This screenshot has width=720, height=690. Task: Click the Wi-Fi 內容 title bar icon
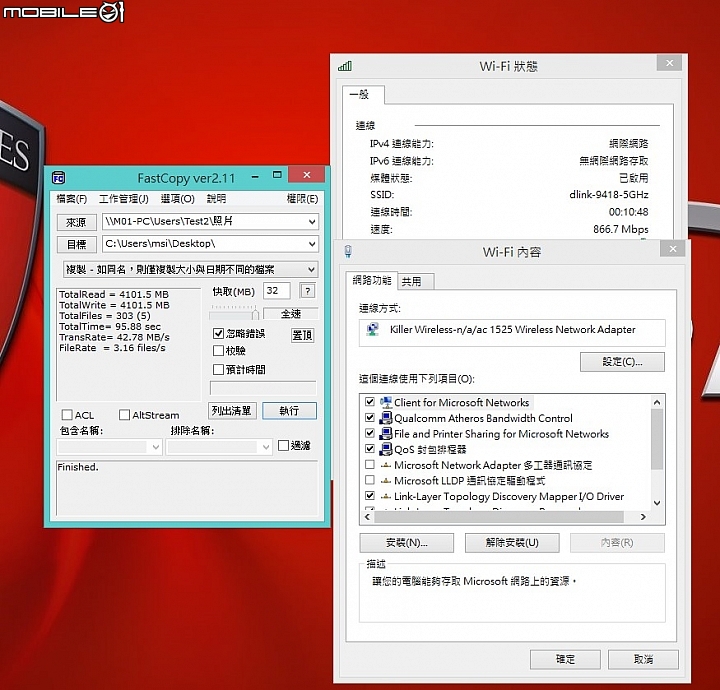[x=348, y=251]
